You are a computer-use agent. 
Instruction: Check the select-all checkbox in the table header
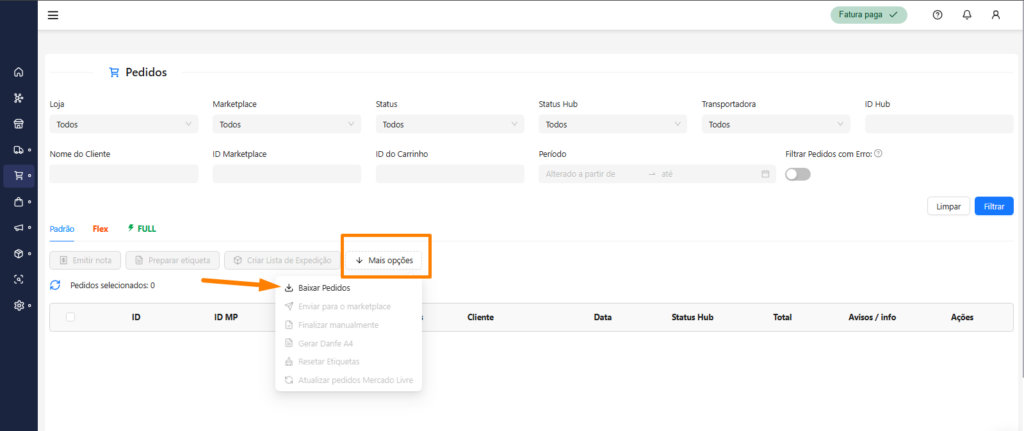pos(71,317)
